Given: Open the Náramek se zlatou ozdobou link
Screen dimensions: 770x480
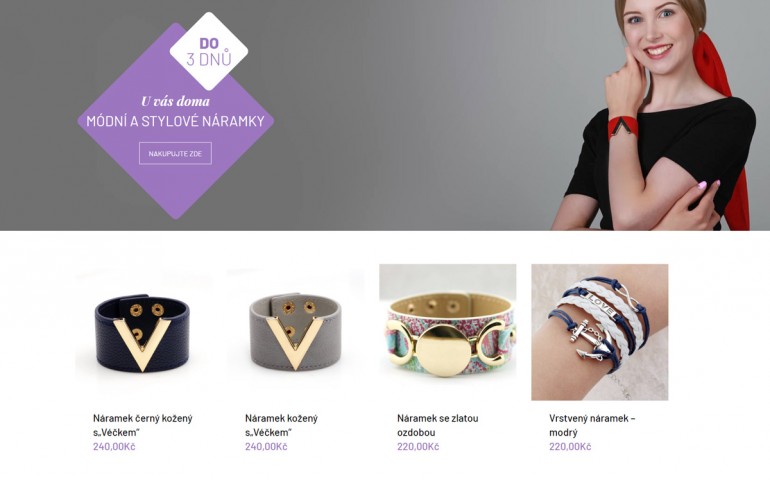Looking at the screenshot, I should tap(438, 425).
